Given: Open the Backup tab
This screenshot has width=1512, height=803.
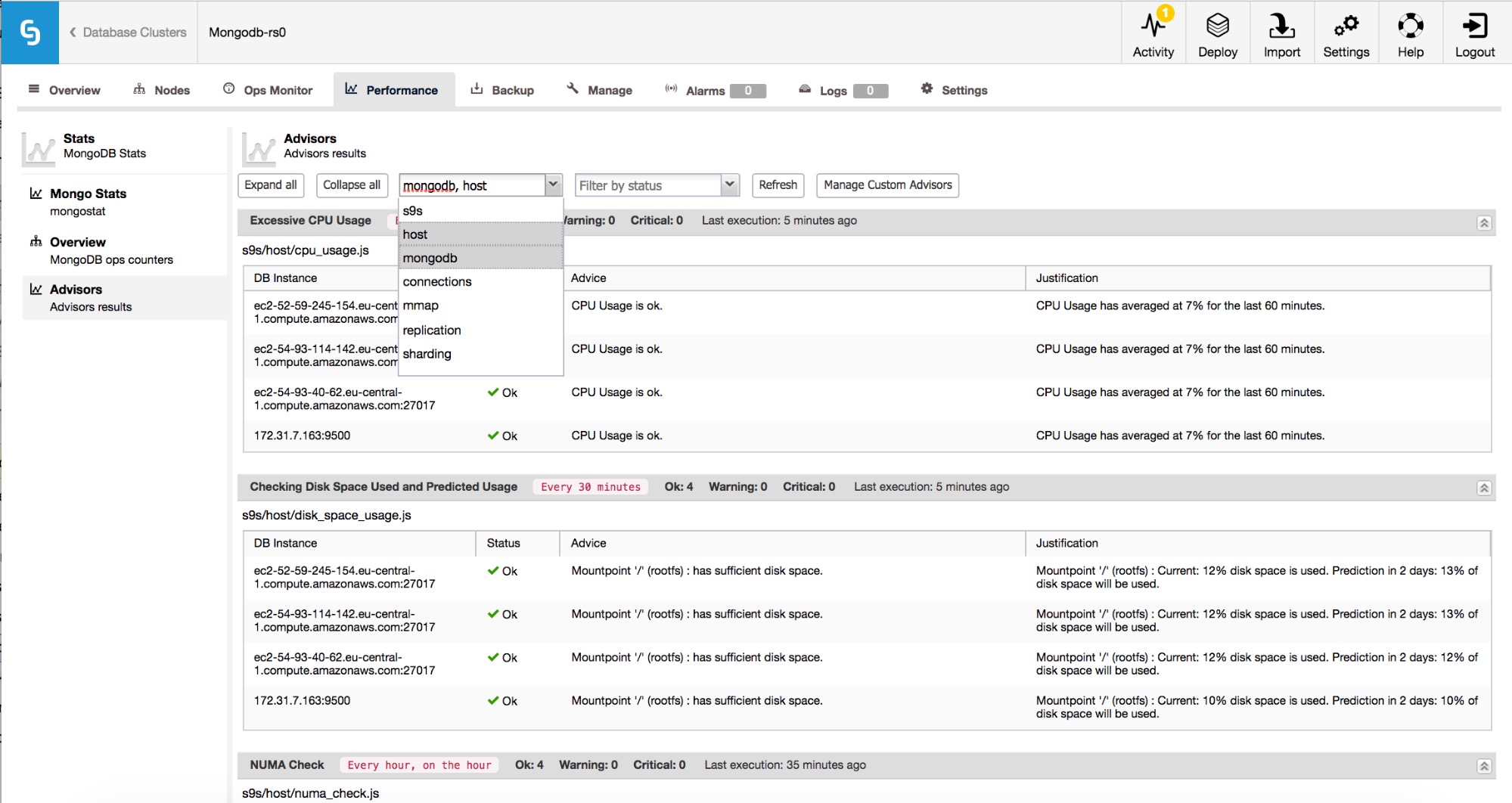Looking at the screenshot, I should coord(502,90).
